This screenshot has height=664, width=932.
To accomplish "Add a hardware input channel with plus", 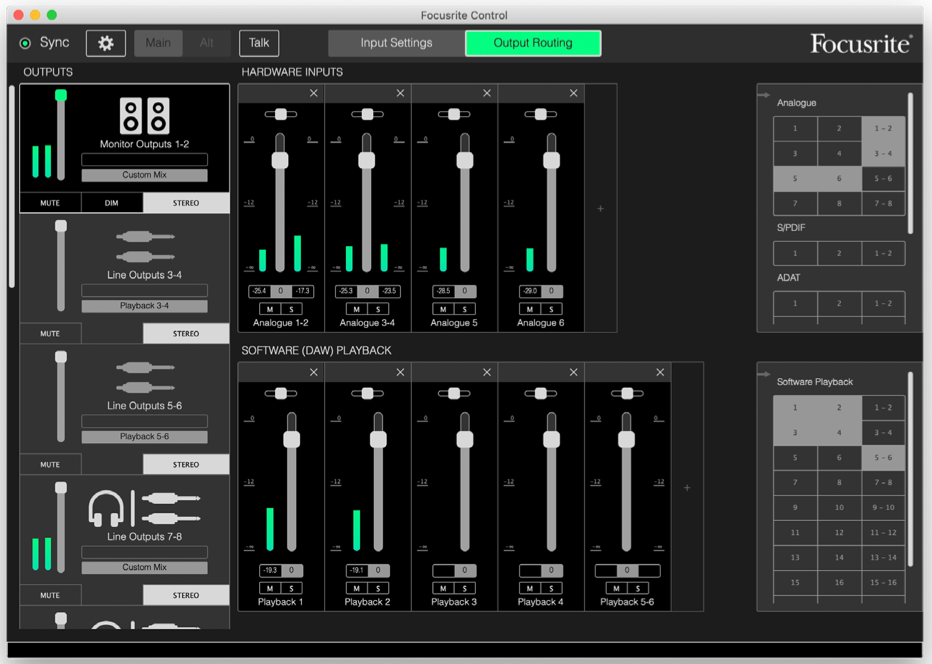I will (600, 209).
